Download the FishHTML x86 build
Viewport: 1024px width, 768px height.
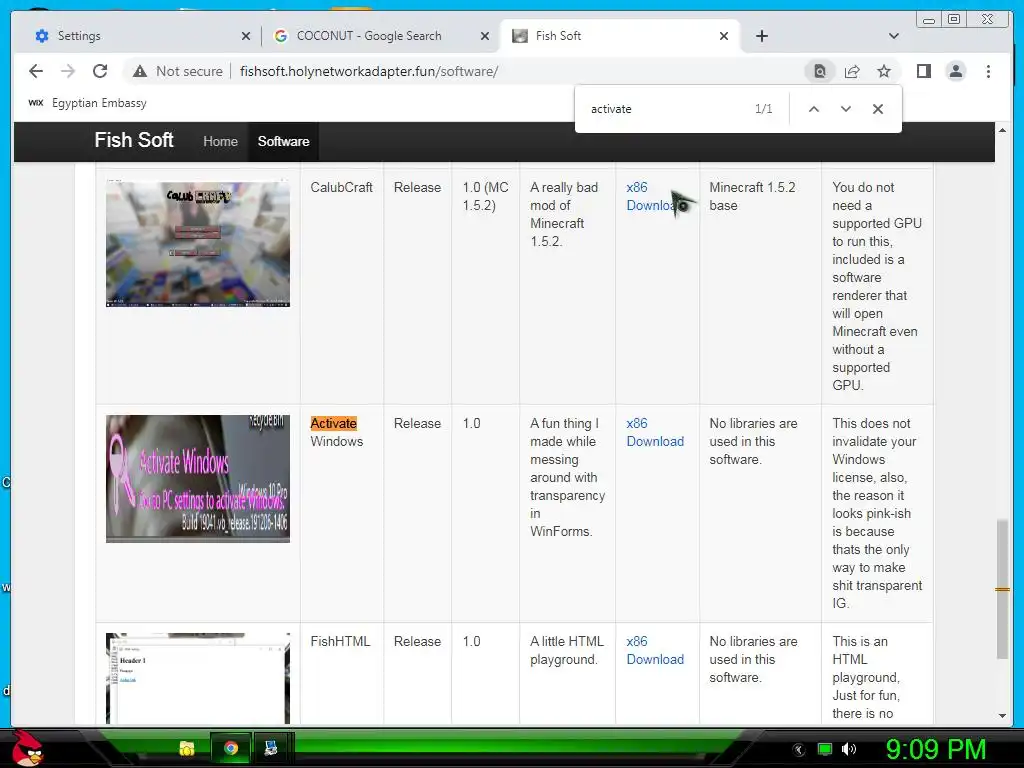click(655, 650)
